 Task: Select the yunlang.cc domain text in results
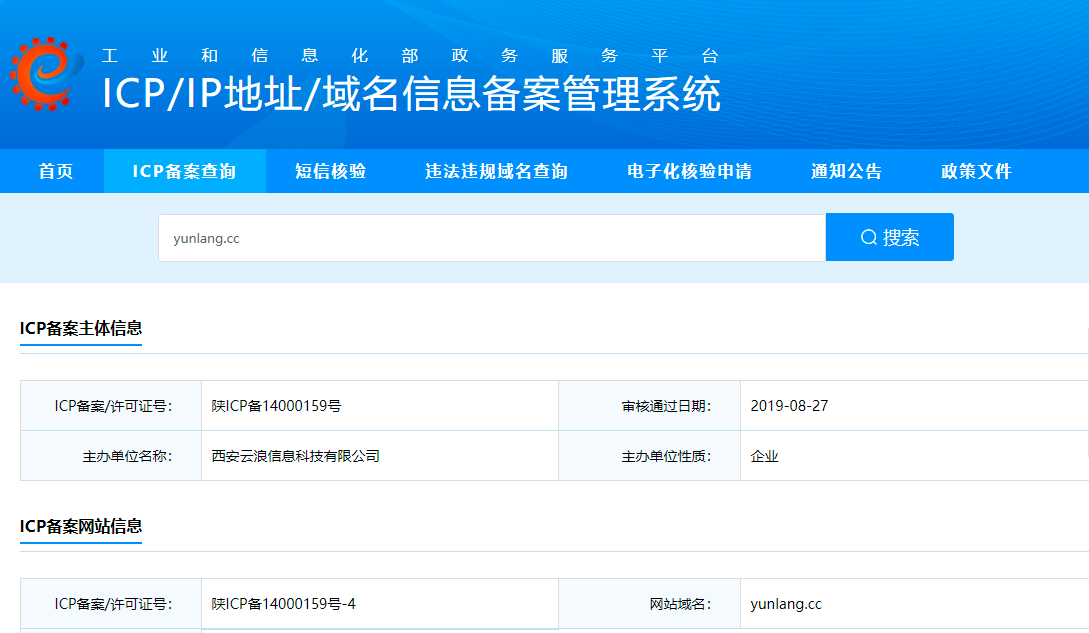point(787,603)
